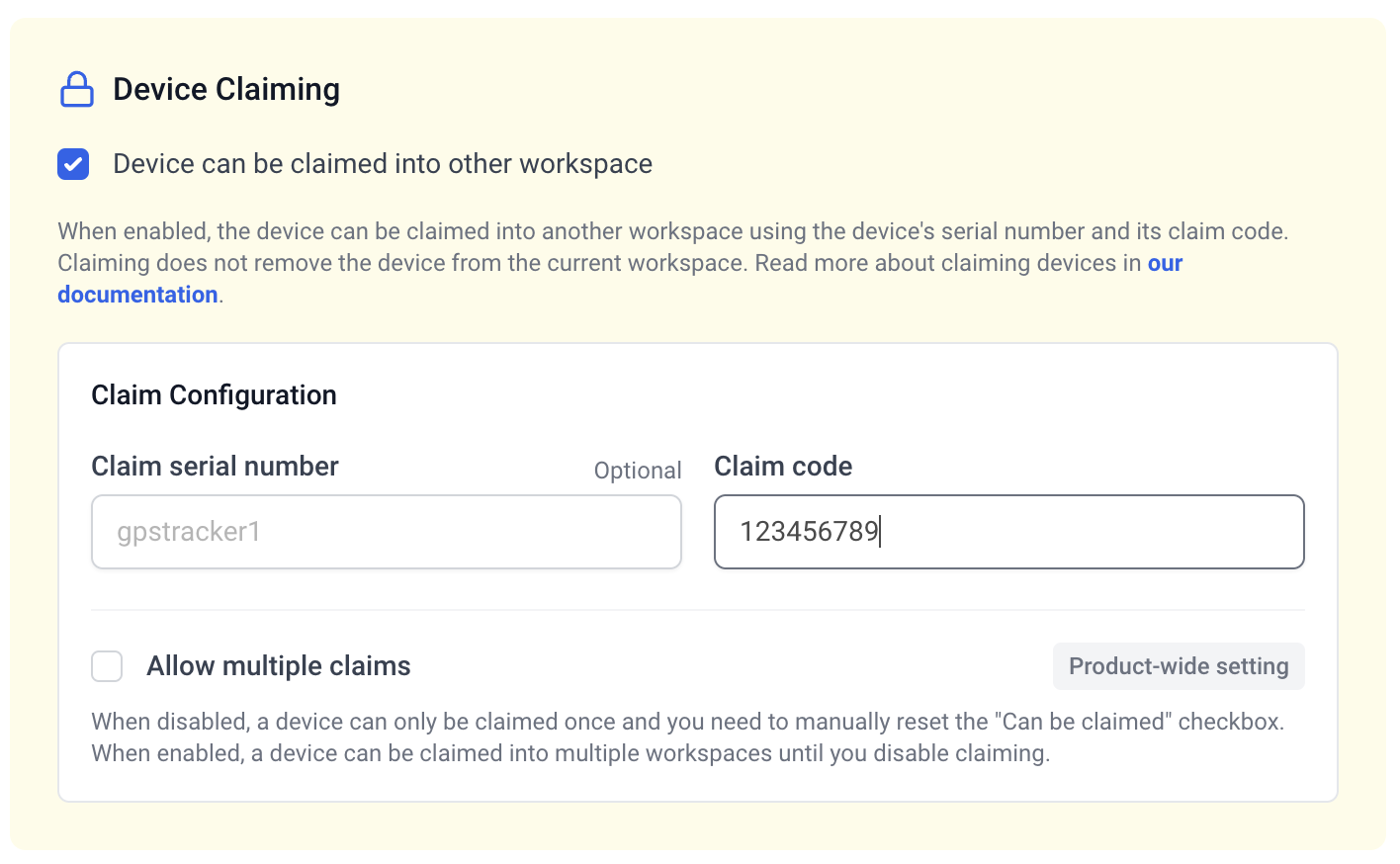
Task: Click the 'Claim code' field label
Action: [x=783, y=467]
